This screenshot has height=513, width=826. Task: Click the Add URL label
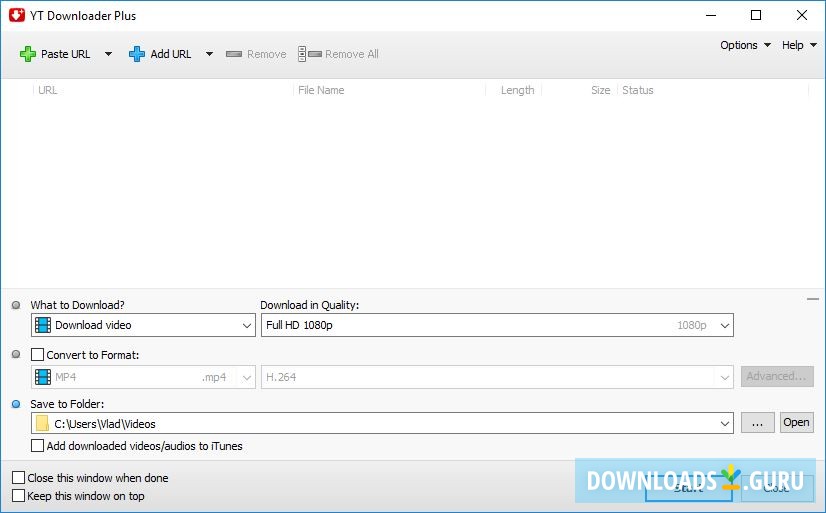[171, 54]
